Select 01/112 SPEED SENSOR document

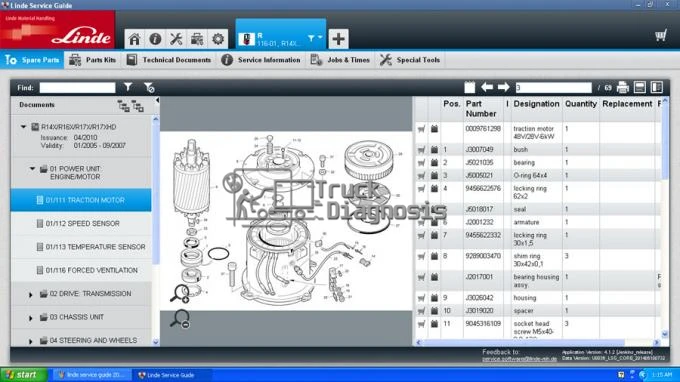[x=81, y=223]
